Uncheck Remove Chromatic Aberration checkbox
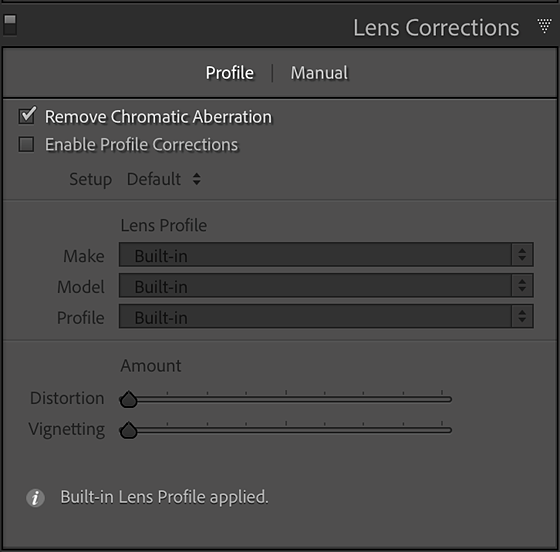 click(27, 116)
